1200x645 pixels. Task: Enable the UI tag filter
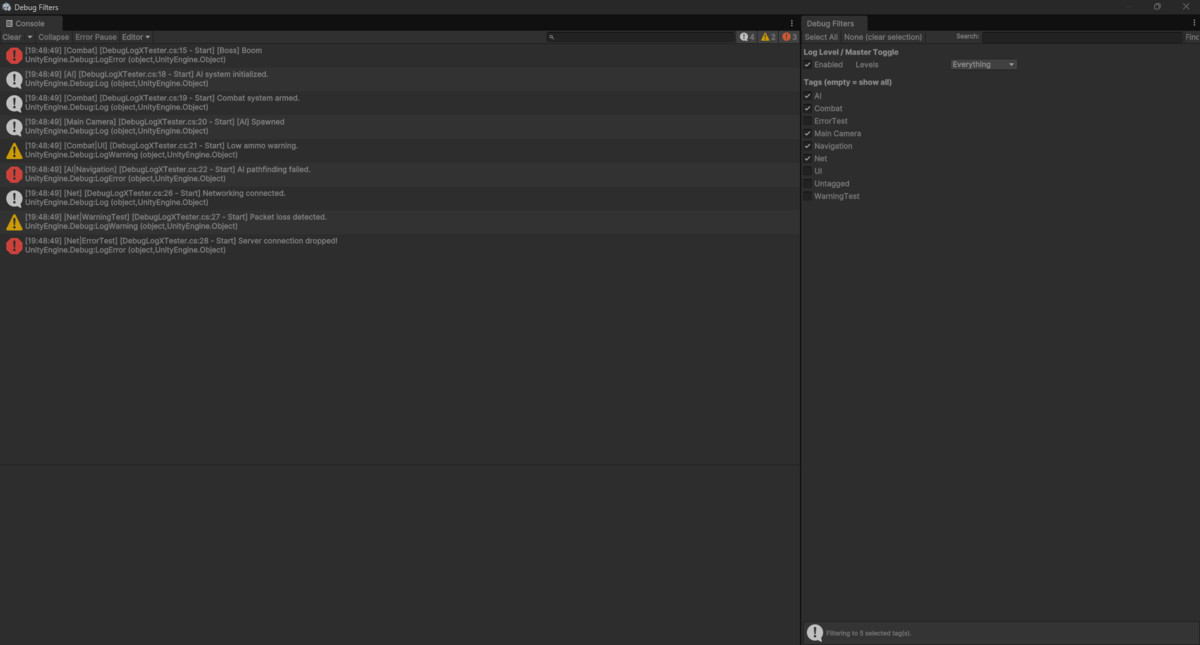[x=808, y=171]
